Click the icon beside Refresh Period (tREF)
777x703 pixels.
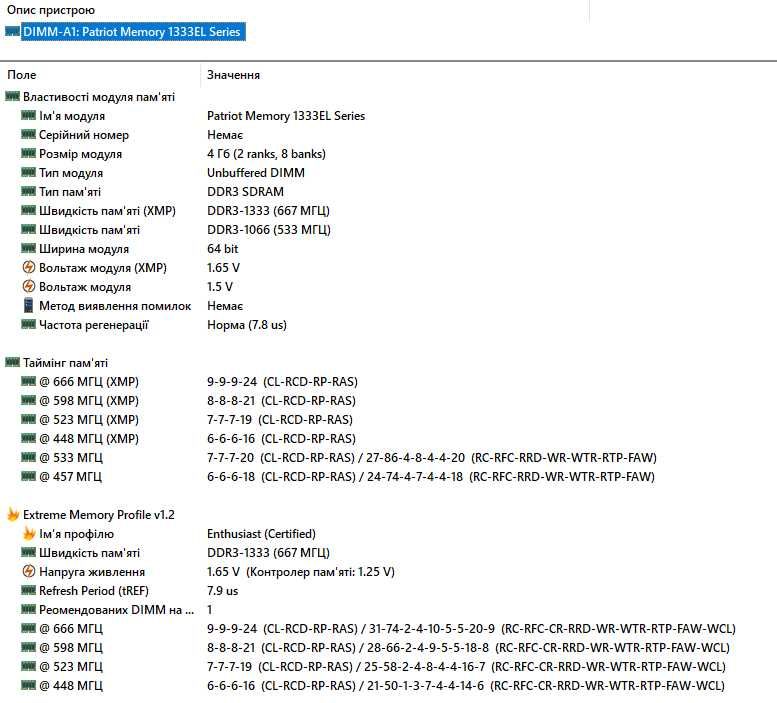click(28, 591)
